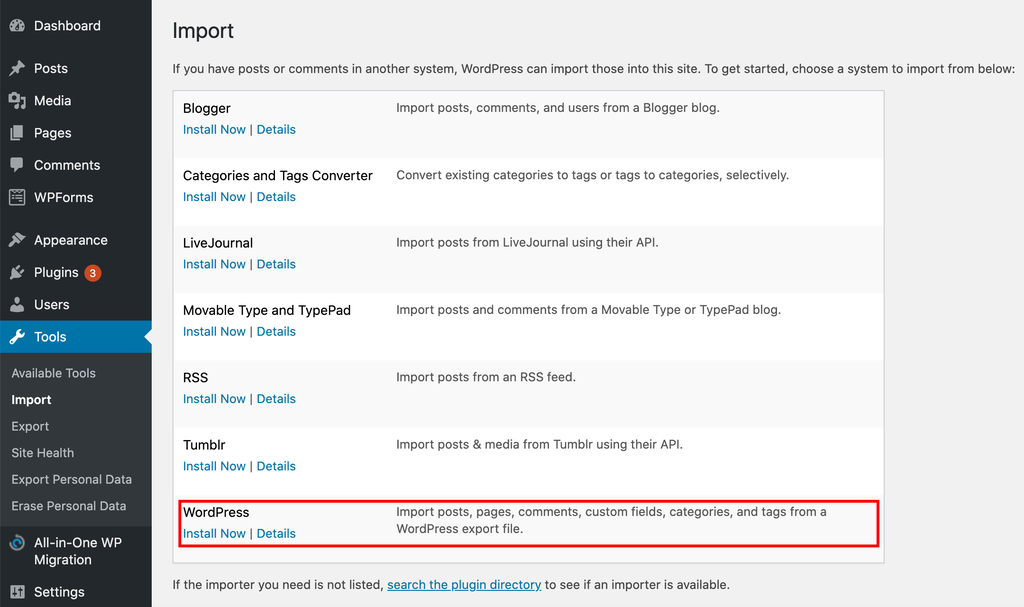This screenshot has height=607, width=1024.
Task: Open the Settings gear icon
Action: pyautogui.click(x=18, y=591)
